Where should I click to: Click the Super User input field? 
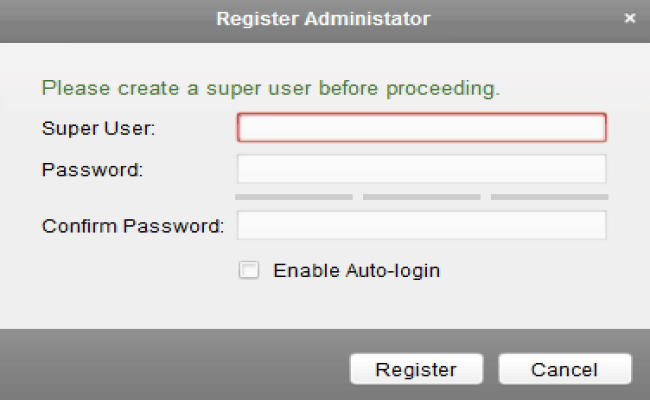421,128
